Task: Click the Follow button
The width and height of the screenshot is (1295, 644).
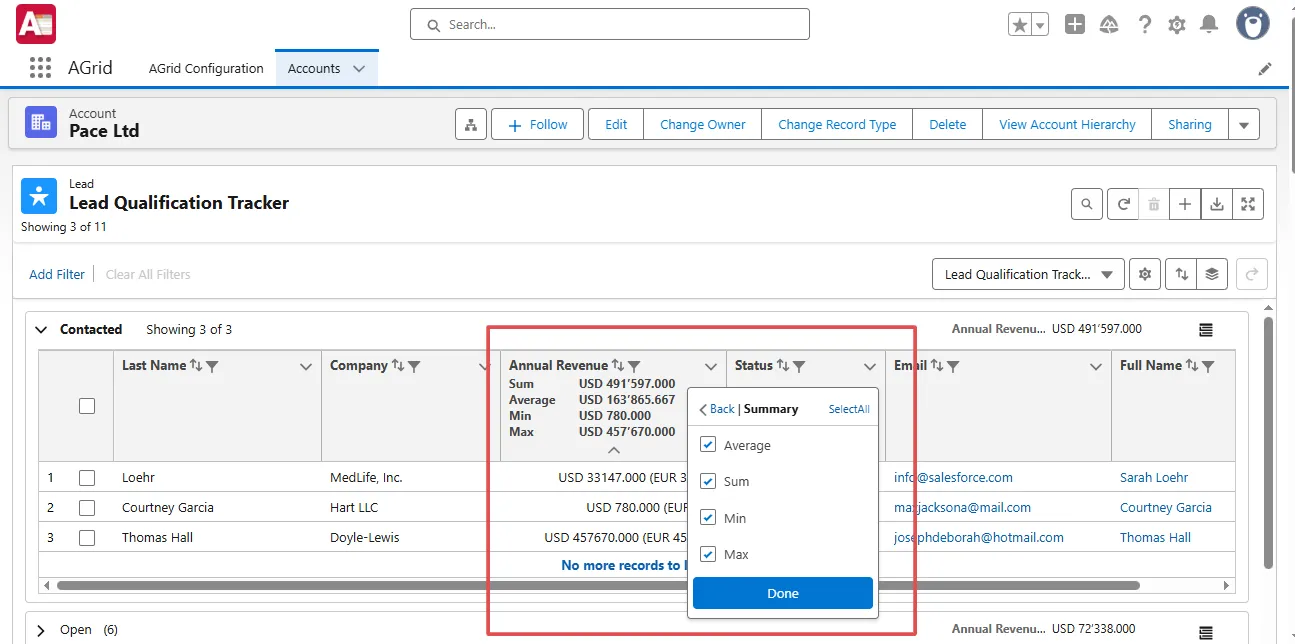Action: click(x=538, y=125)
